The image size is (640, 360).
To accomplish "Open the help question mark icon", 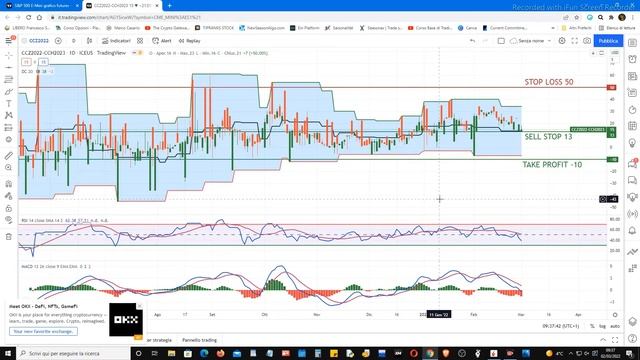I will [632, 338].
